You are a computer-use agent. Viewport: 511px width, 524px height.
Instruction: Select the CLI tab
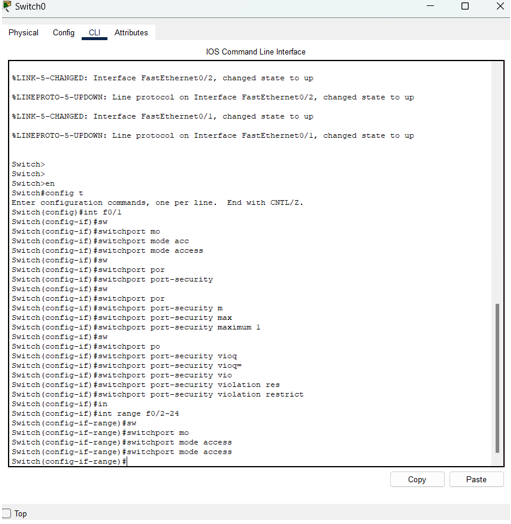94,33
